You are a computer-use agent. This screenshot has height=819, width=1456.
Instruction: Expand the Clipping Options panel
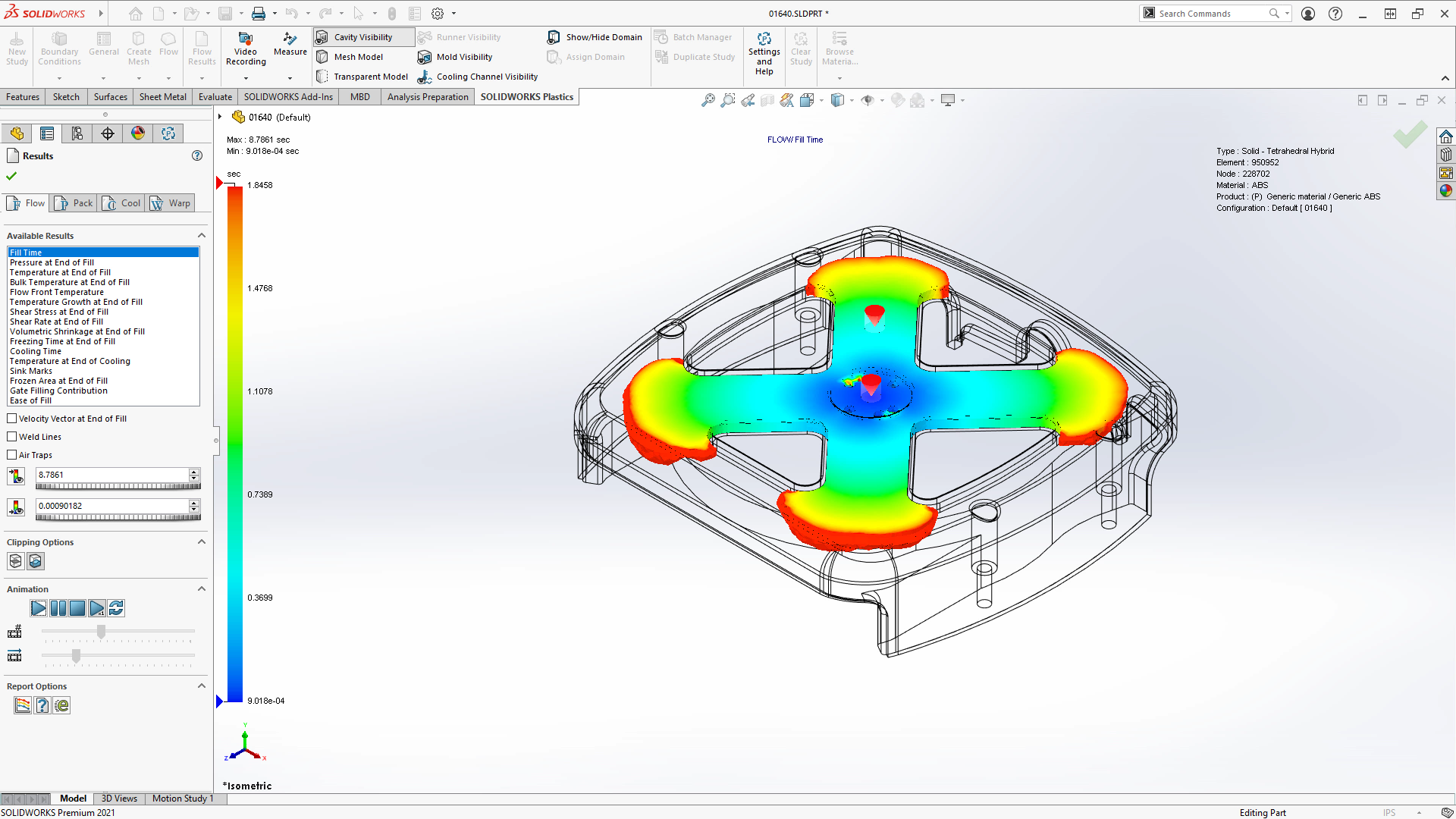click(x=200, y=541)
